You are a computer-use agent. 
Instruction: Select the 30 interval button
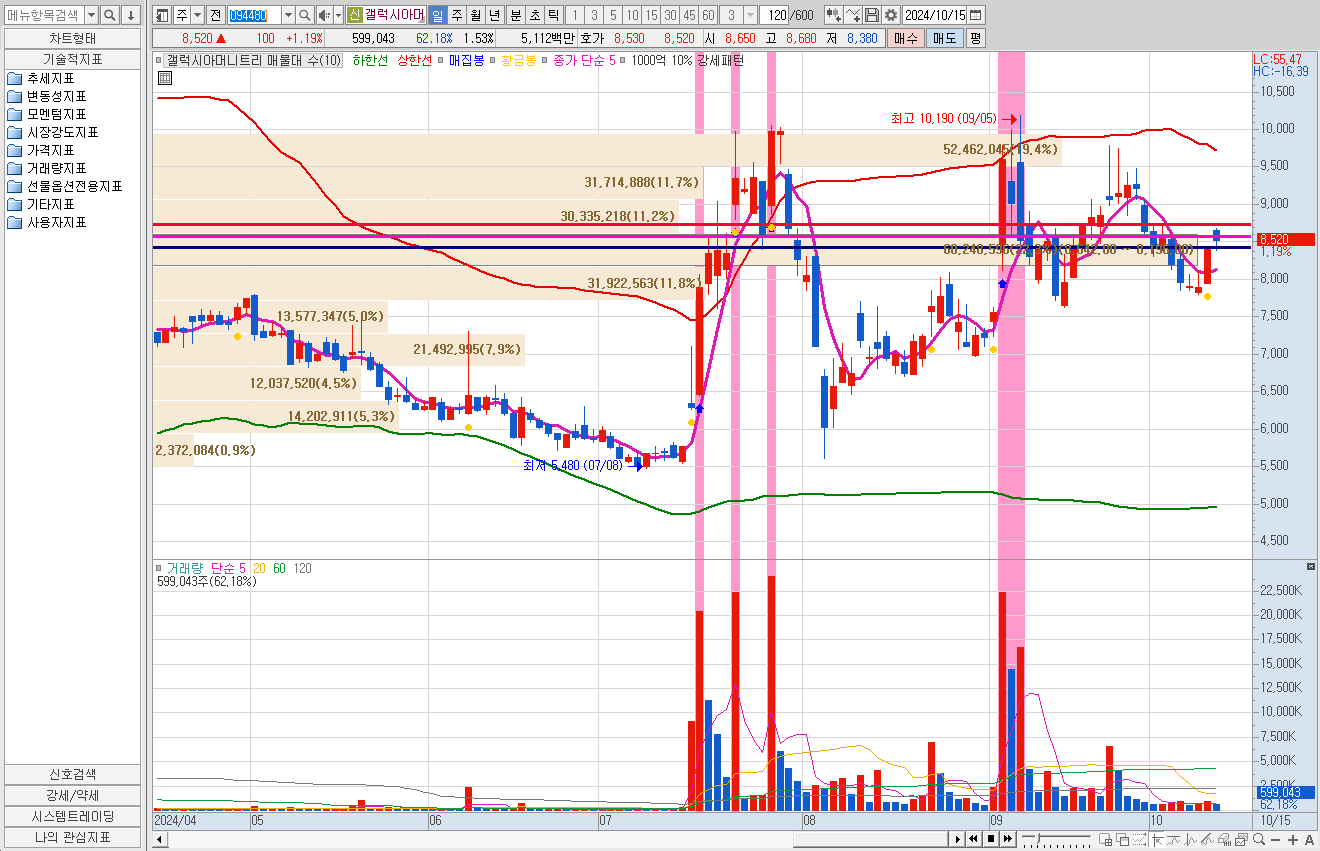coord(670,15)
